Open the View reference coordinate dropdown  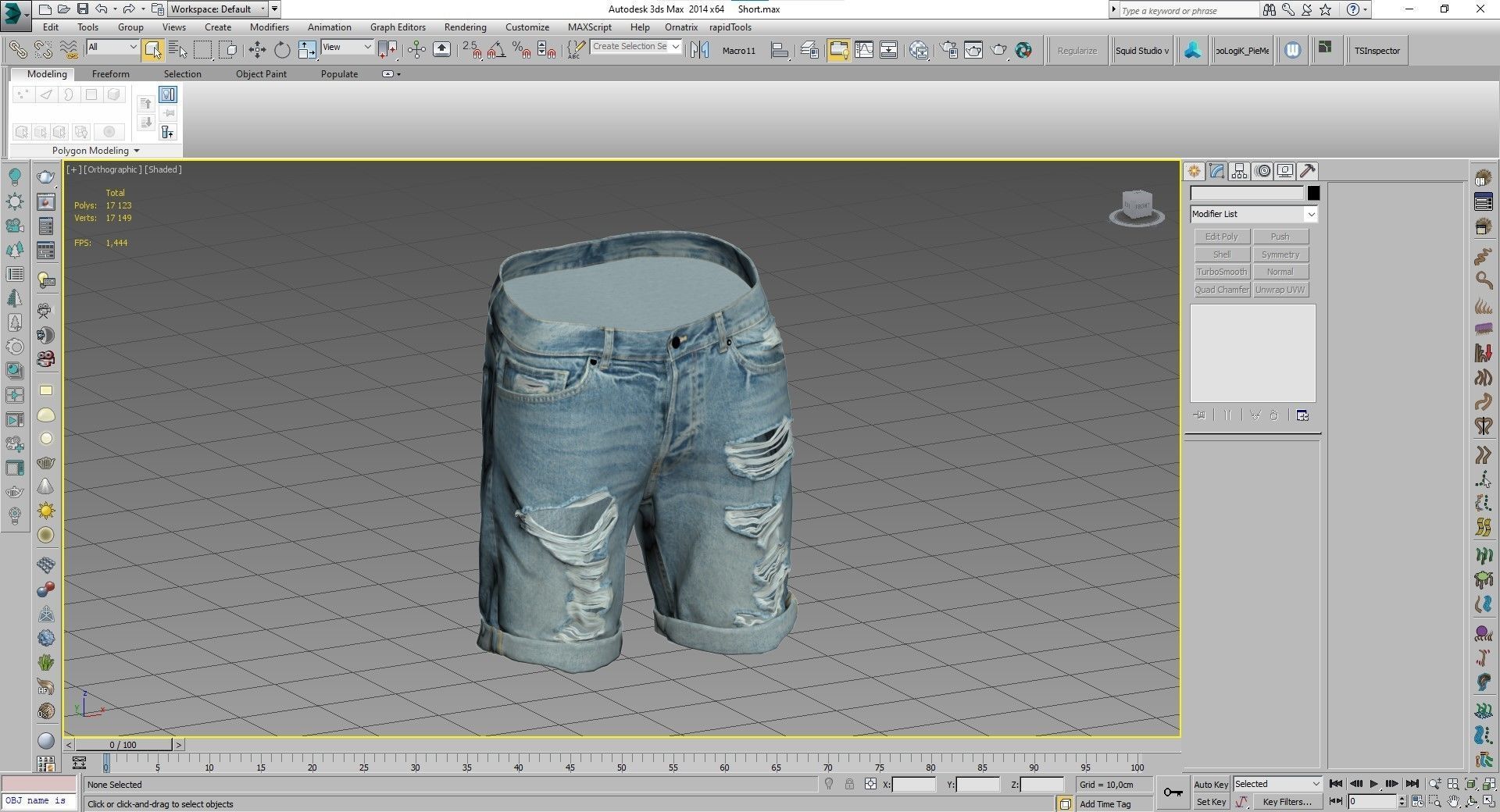347,47
